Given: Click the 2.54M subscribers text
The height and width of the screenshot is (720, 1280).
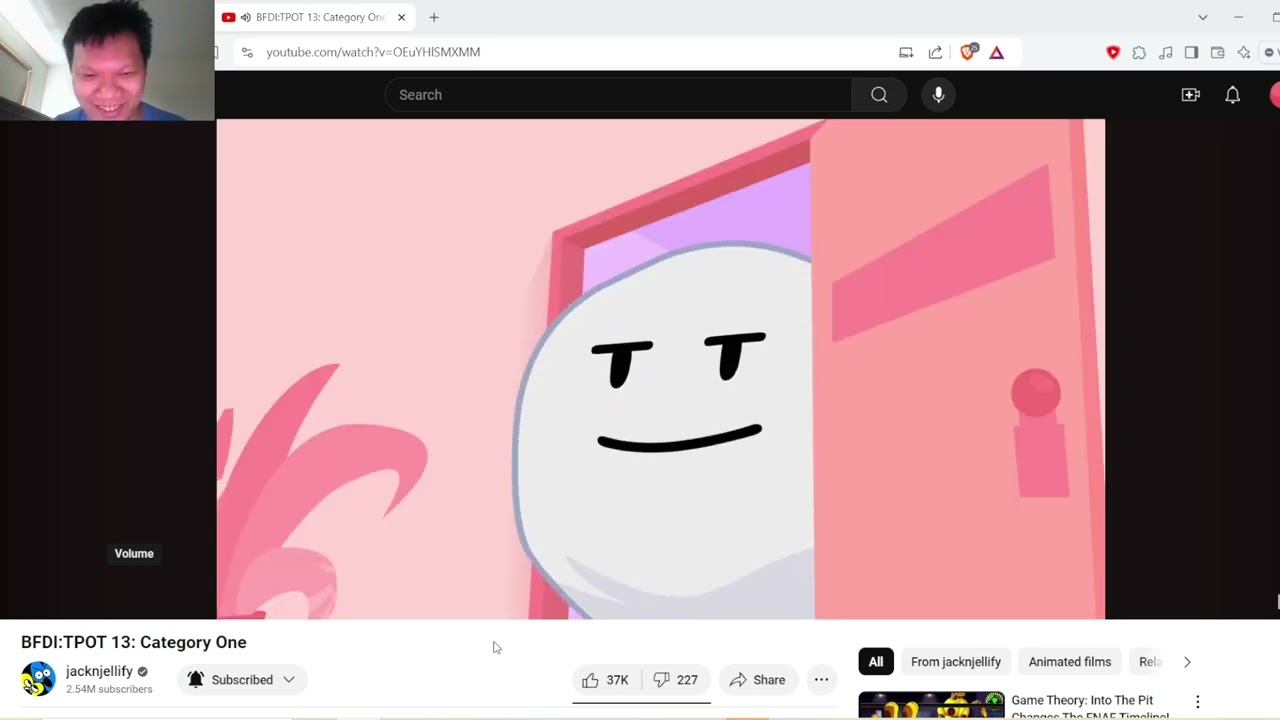Looking at the screenshot, I should coord(109,689).
